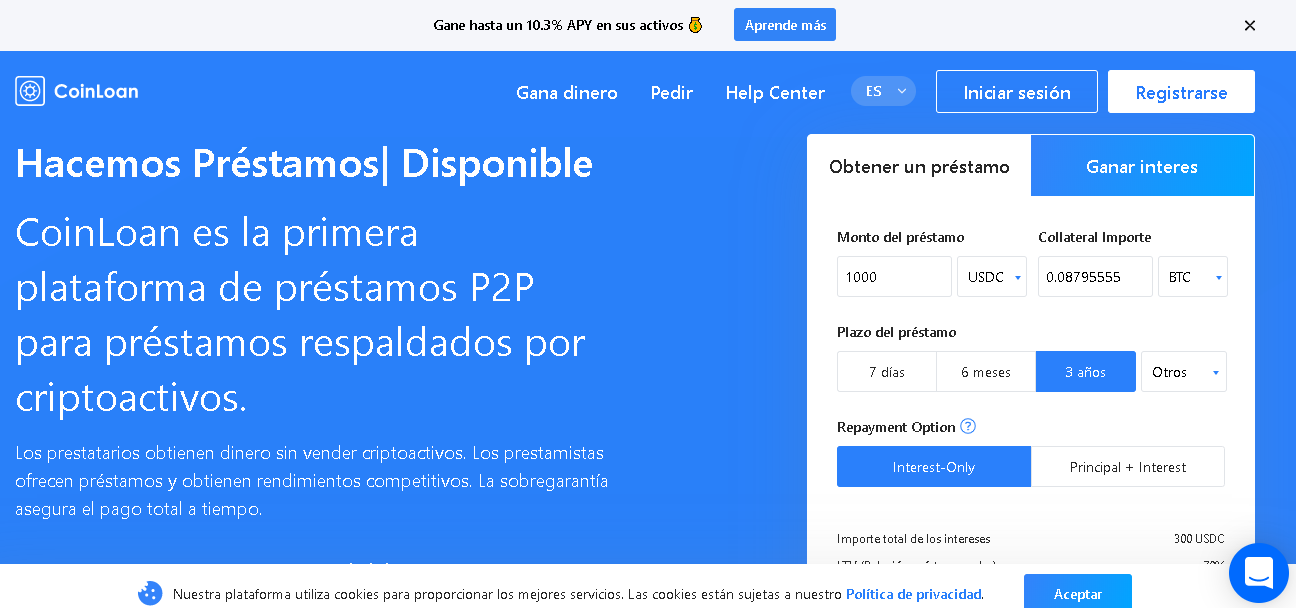This screenshot has height=608, width=1296.
Task: Click the Repayment Option help icon
Action: point(968,427)
